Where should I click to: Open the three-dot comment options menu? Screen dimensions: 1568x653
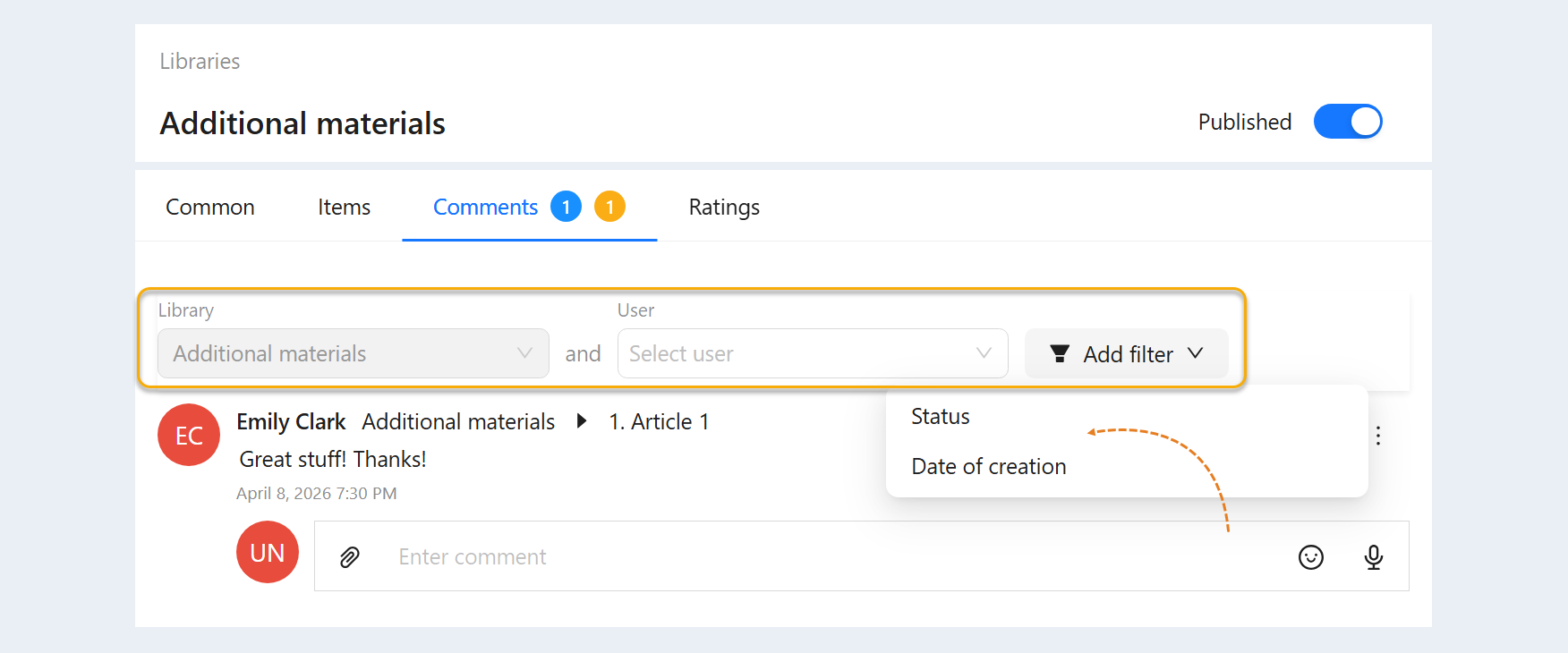pyautogui.click(x=1378, y=436)
